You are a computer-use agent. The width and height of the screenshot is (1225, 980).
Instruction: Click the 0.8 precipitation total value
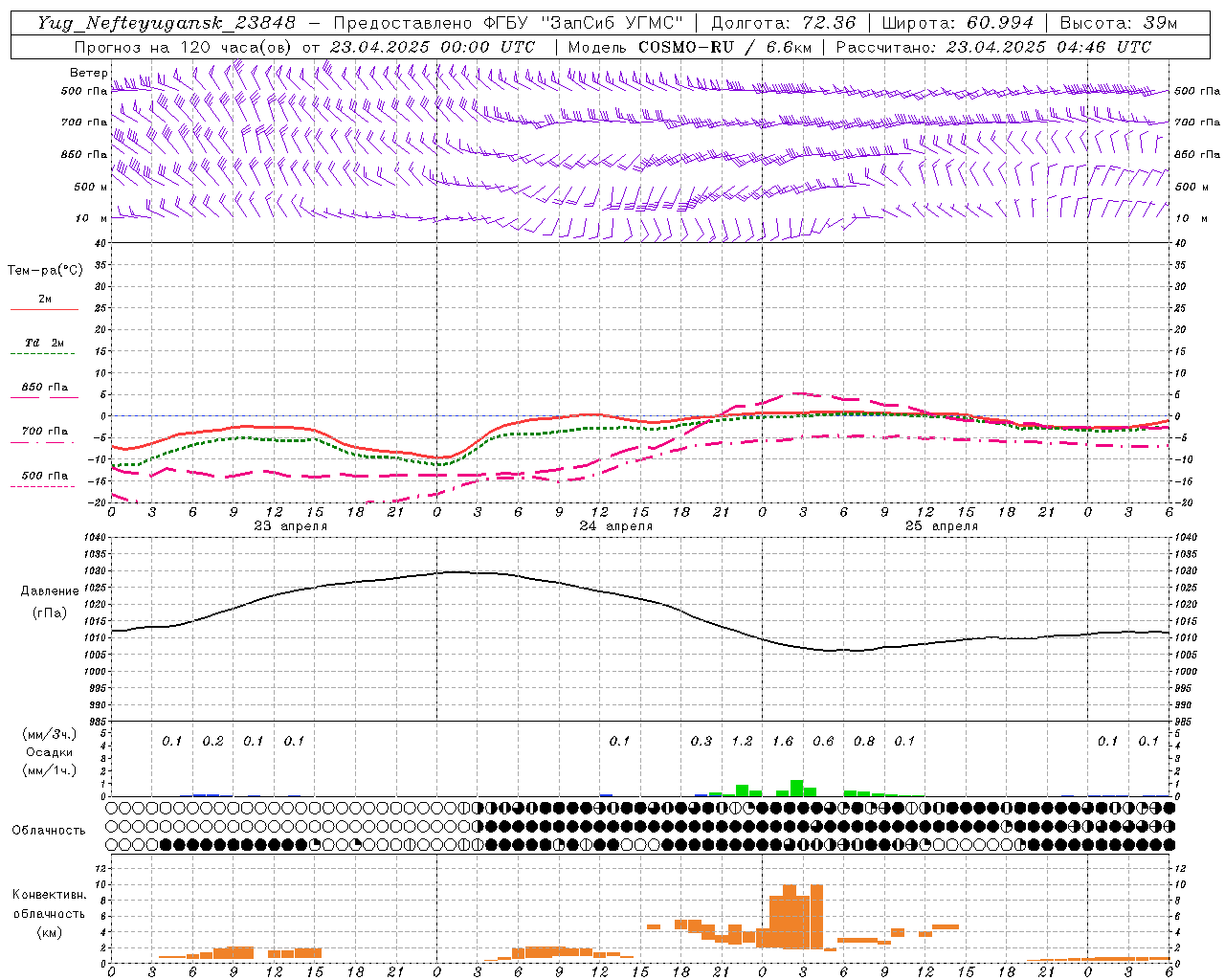click(864, 741)
